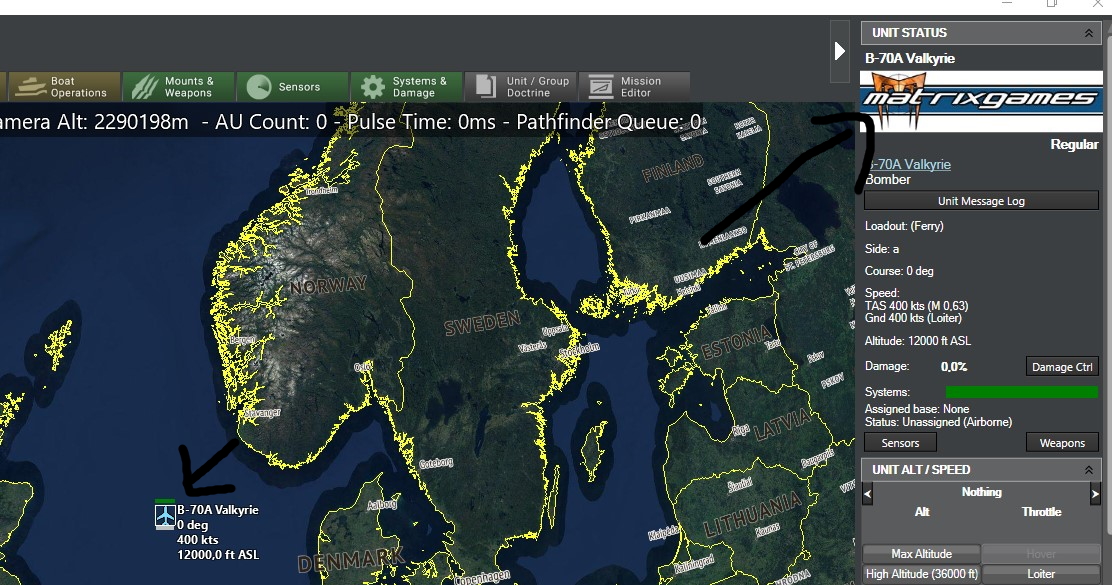Click the Regular proficiency label

coord(1074,145)
